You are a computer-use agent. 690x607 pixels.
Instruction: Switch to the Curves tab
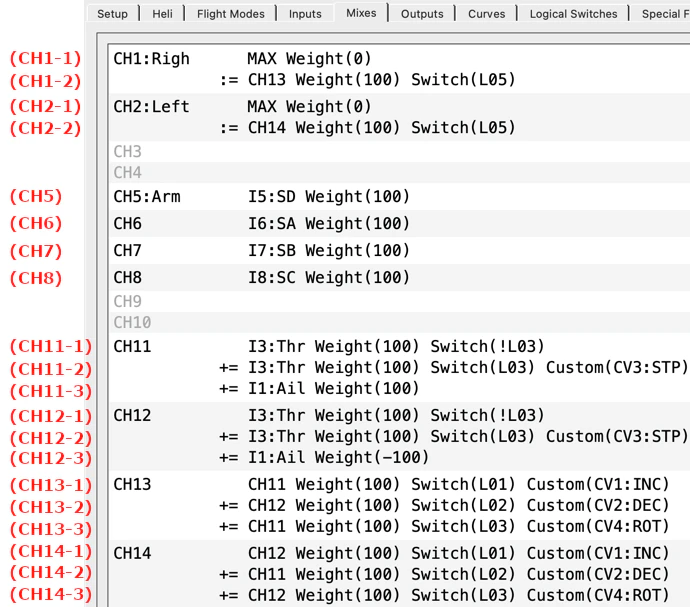487,14
